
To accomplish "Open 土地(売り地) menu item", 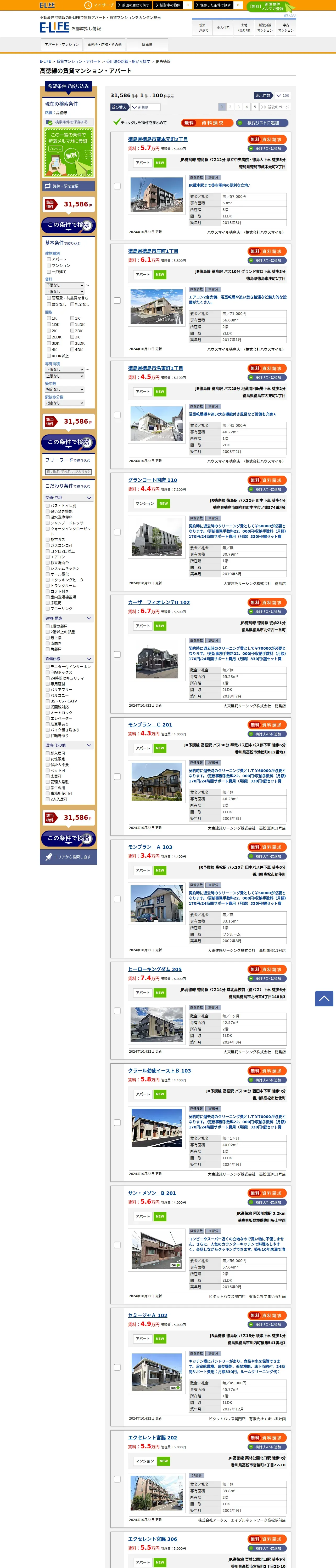I will coord(244,27).
